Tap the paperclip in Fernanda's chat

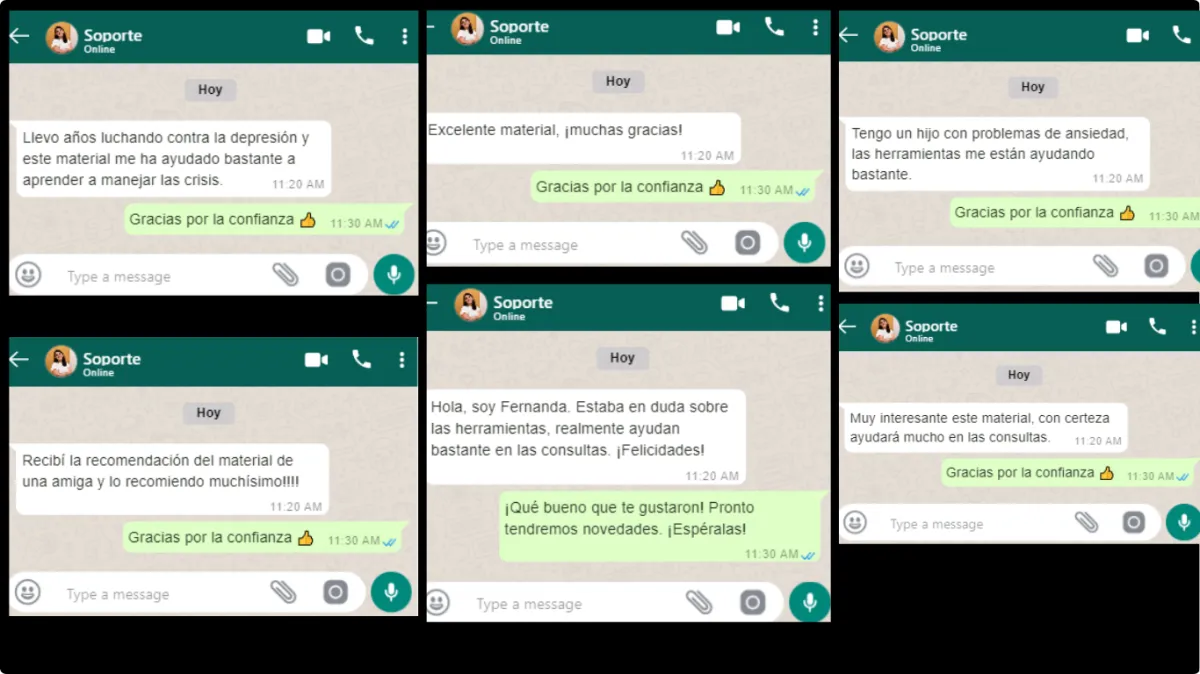(x=699, y=602)
